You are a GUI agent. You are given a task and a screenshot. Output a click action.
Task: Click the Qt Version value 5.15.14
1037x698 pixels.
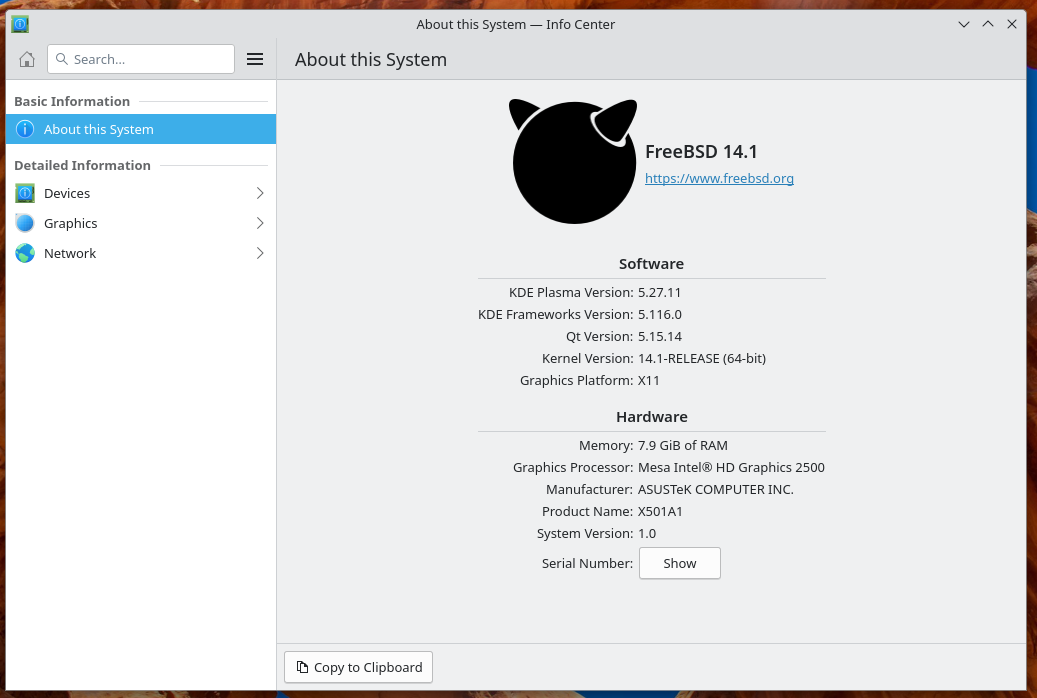(x=659, y=336)
